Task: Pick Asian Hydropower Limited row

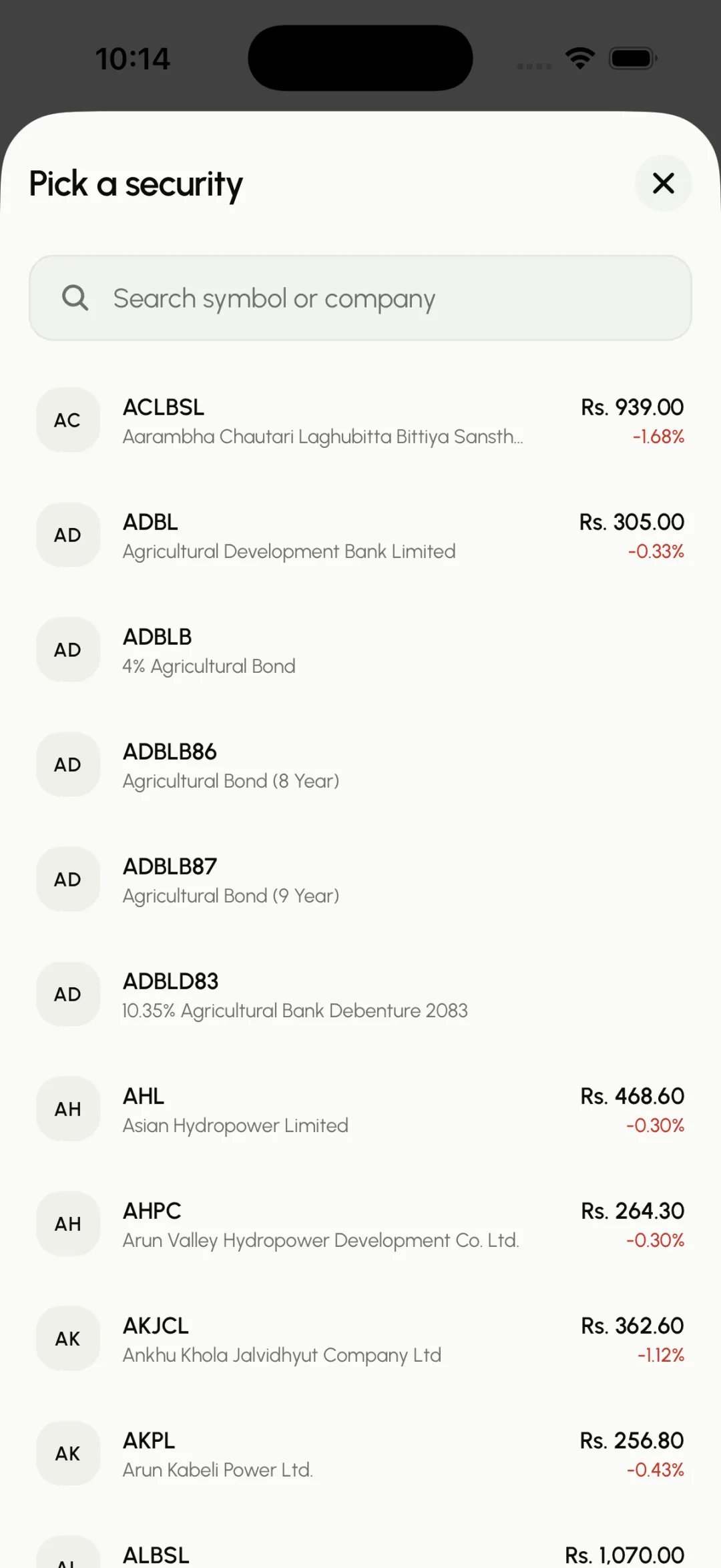Action: 360,1109
